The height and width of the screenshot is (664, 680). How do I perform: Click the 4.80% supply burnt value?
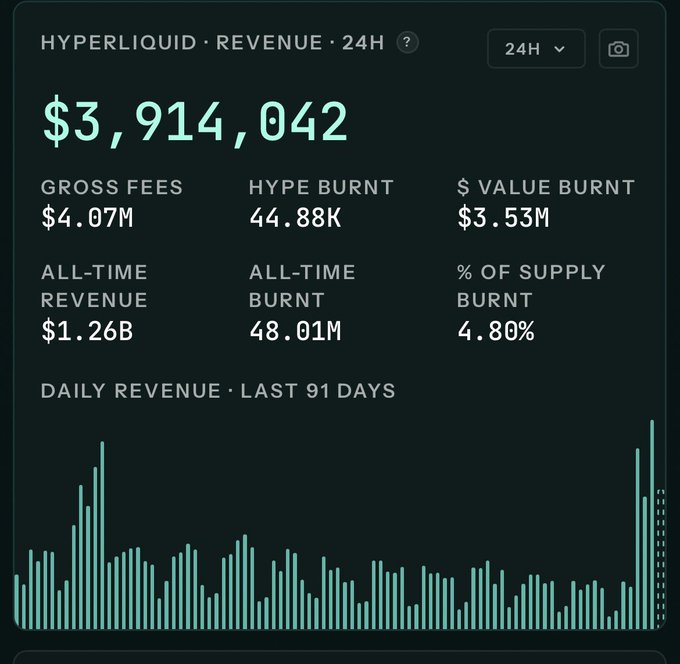tap(496, 331)
